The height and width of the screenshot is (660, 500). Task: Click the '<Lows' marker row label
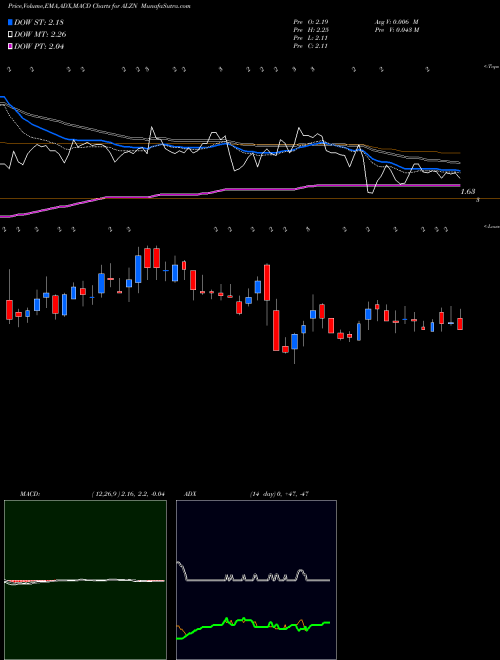coord(491,226)
